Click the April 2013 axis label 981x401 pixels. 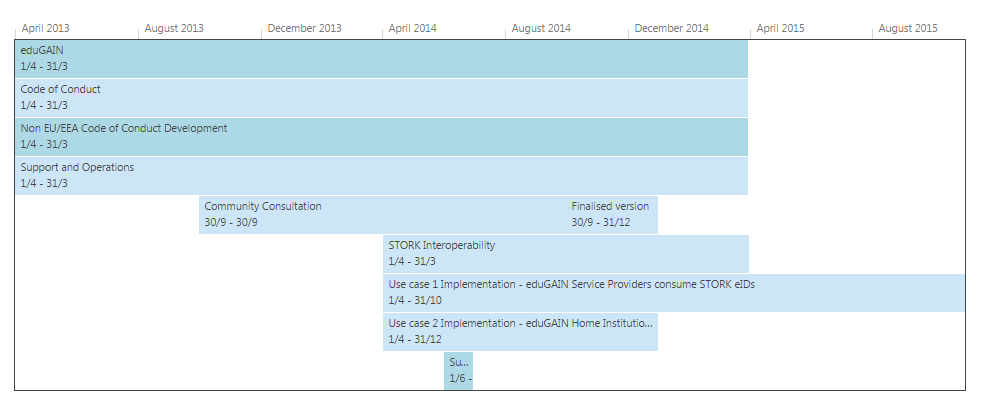46,28
